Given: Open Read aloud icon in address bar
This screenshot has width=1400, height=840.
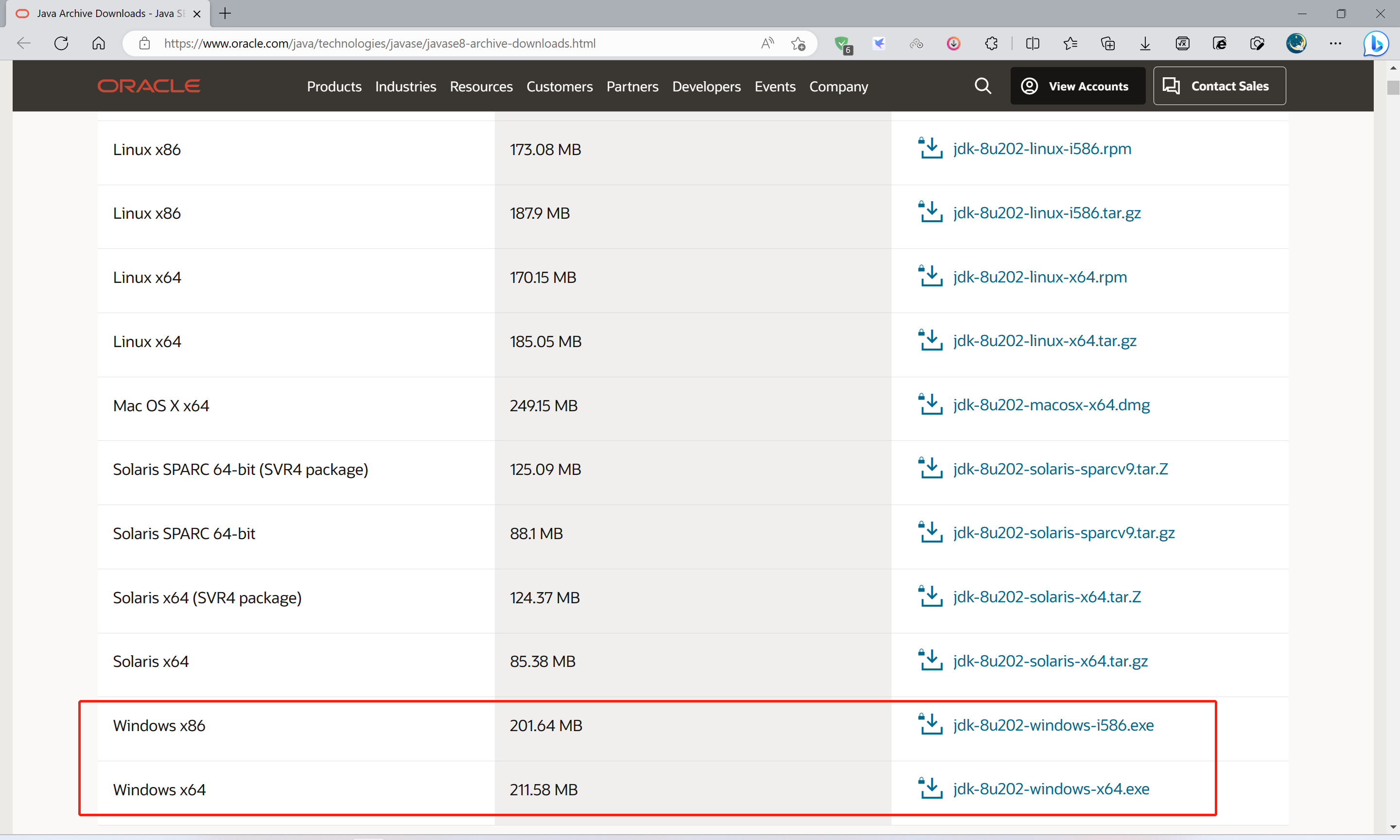Looking at the screenshot, I should (768, 43).
